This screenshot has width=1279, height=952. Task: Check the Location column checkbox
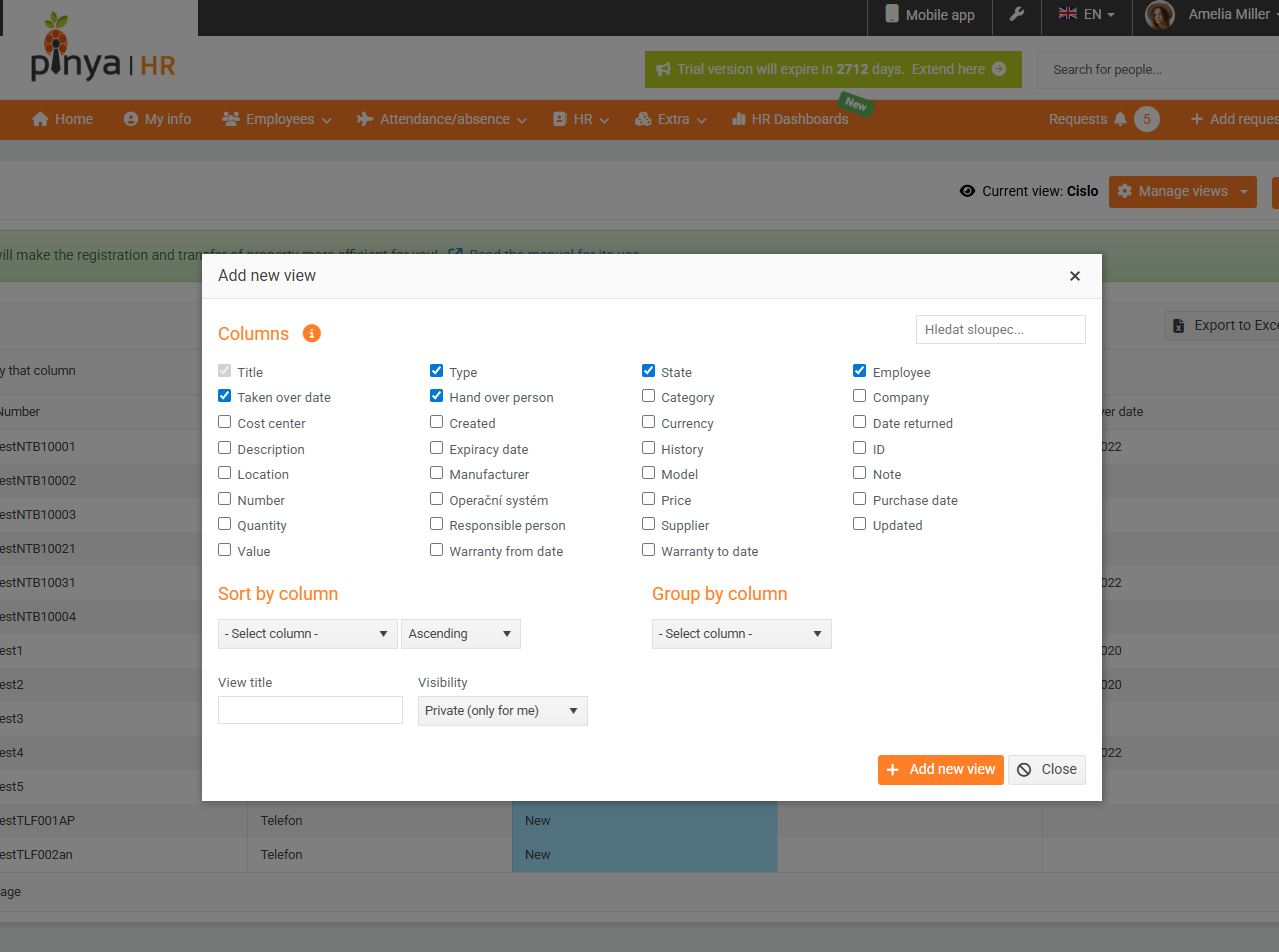coord(224,473)
